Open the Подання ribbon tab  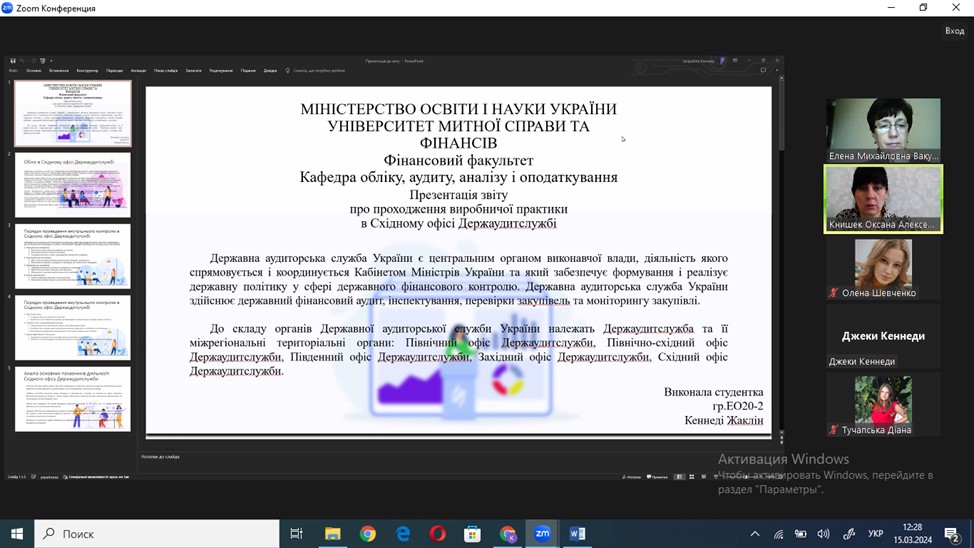(x=248, y=71)
